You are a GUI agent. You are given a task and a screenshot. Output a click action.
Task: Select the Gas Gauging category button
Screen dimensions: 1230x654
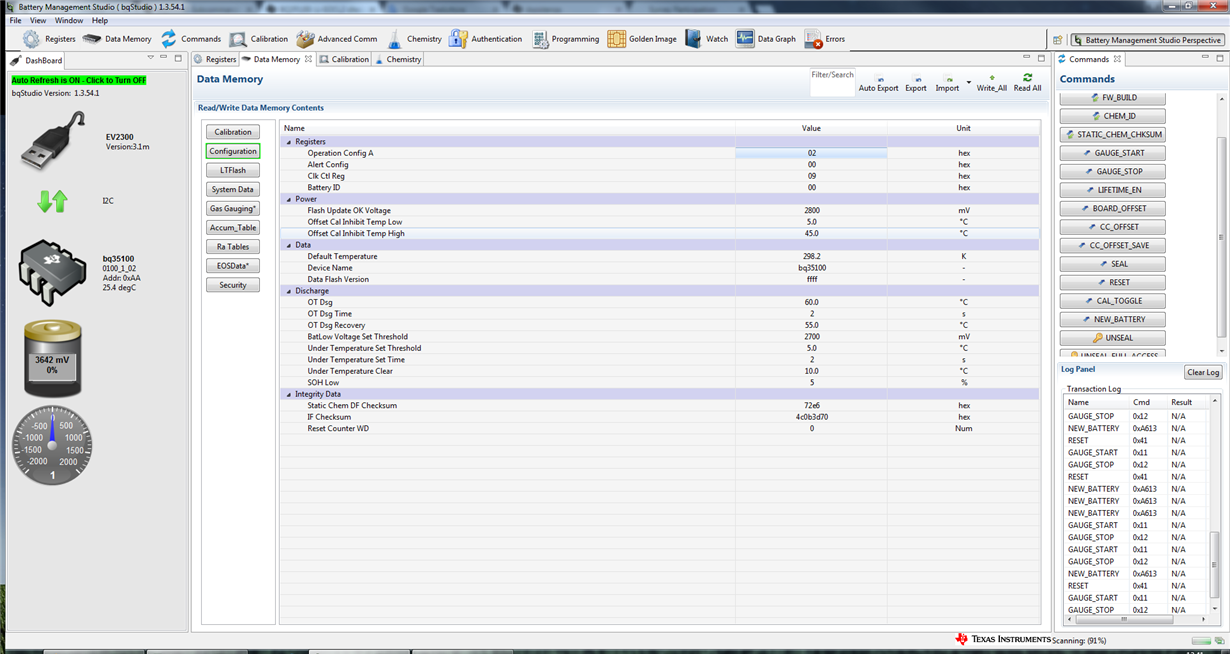233,208
